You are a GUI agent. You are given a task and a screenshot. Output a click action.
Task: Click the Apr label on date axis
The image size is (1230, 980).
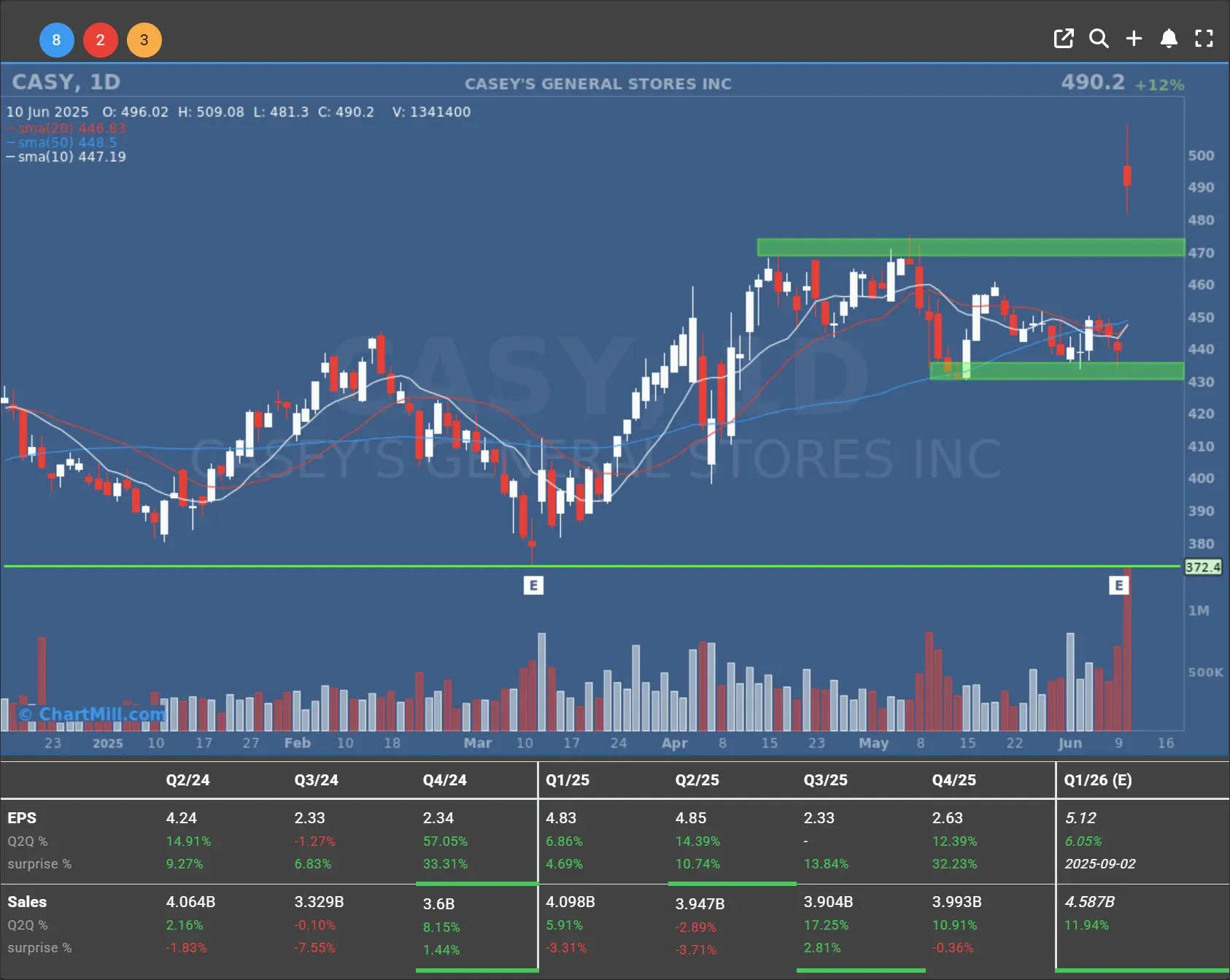coord(674,743)
